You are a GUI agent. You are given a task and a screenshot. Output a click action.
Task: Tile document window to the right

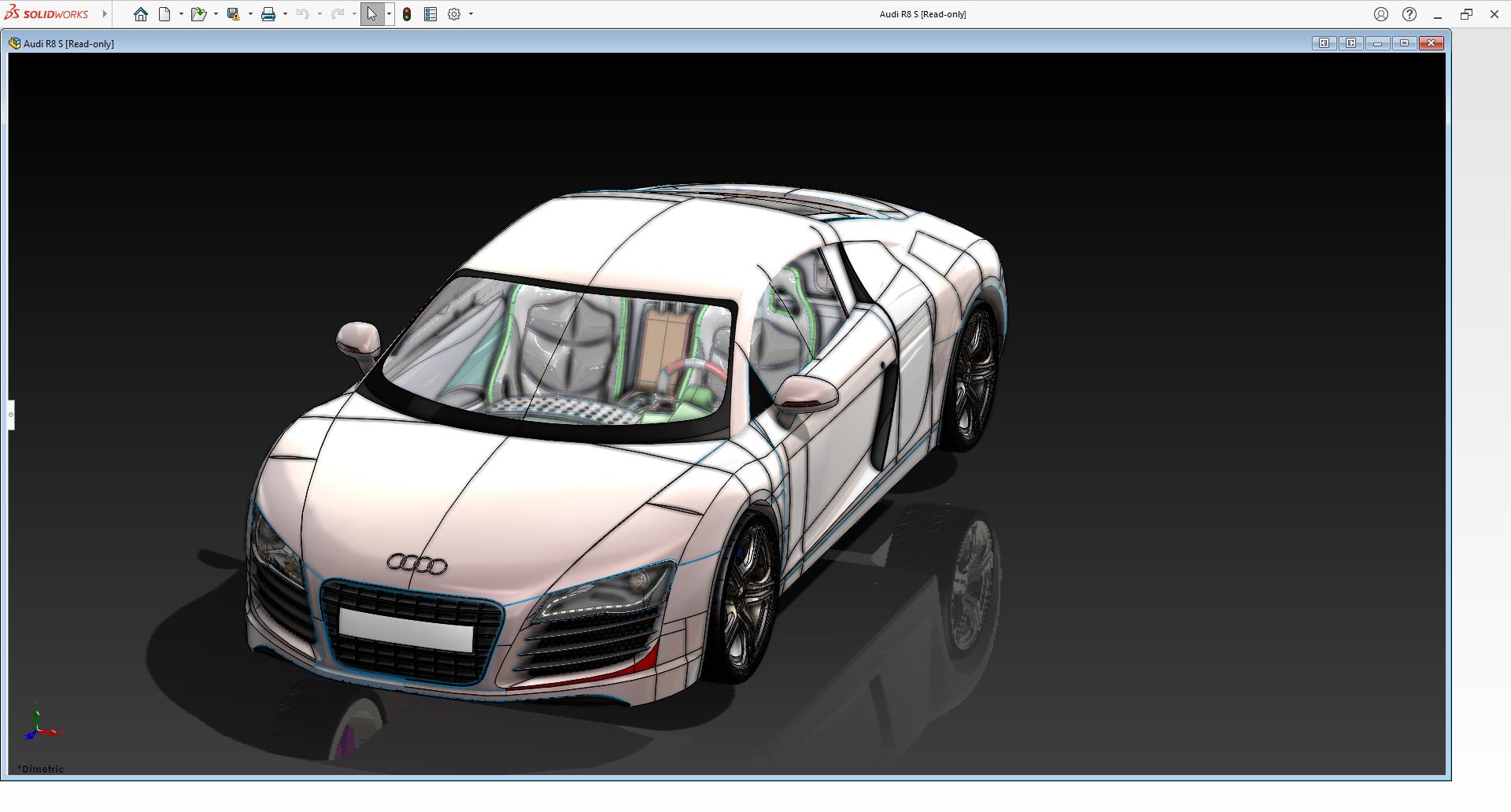coord(1350,43)
